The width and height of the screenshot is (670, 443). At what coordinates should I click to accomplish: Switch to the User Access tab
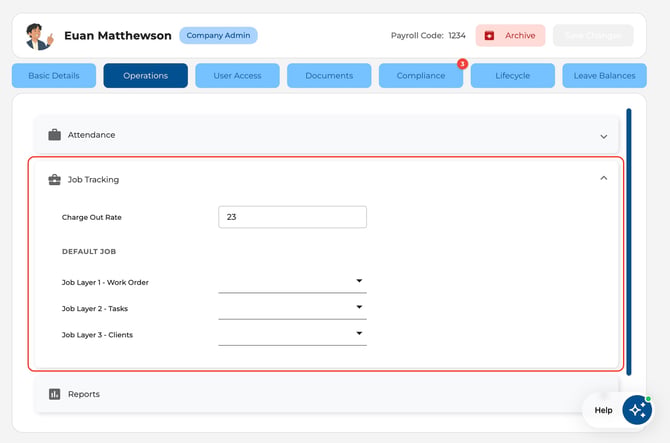pos(237,76)
